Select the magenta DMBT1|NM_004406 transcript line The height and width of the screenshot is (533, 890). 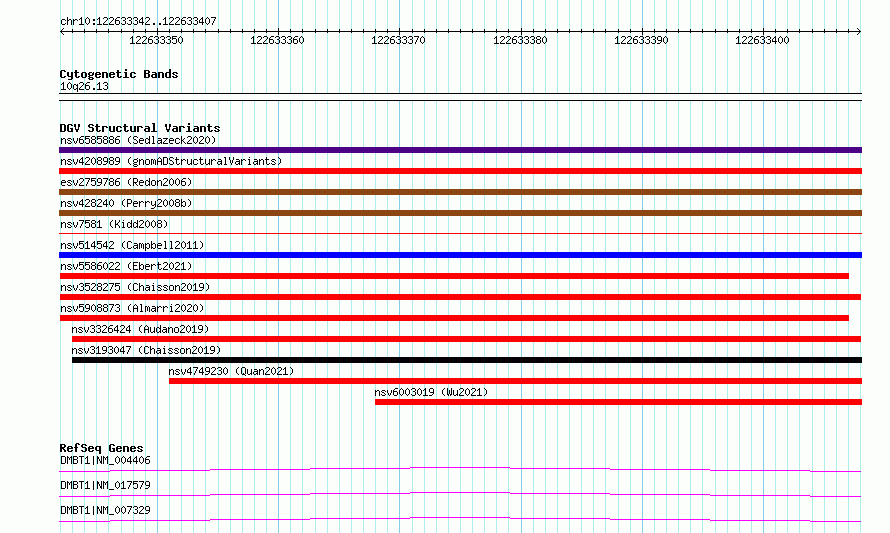click(x=460, y=469)
